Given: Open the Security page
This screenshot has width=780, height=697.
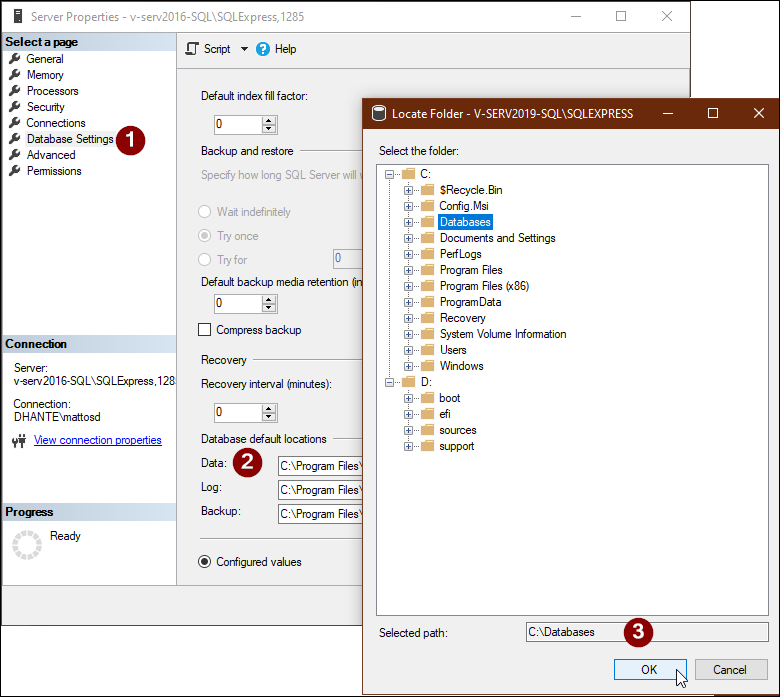Looking at the screenshot, I should (45, 107).
